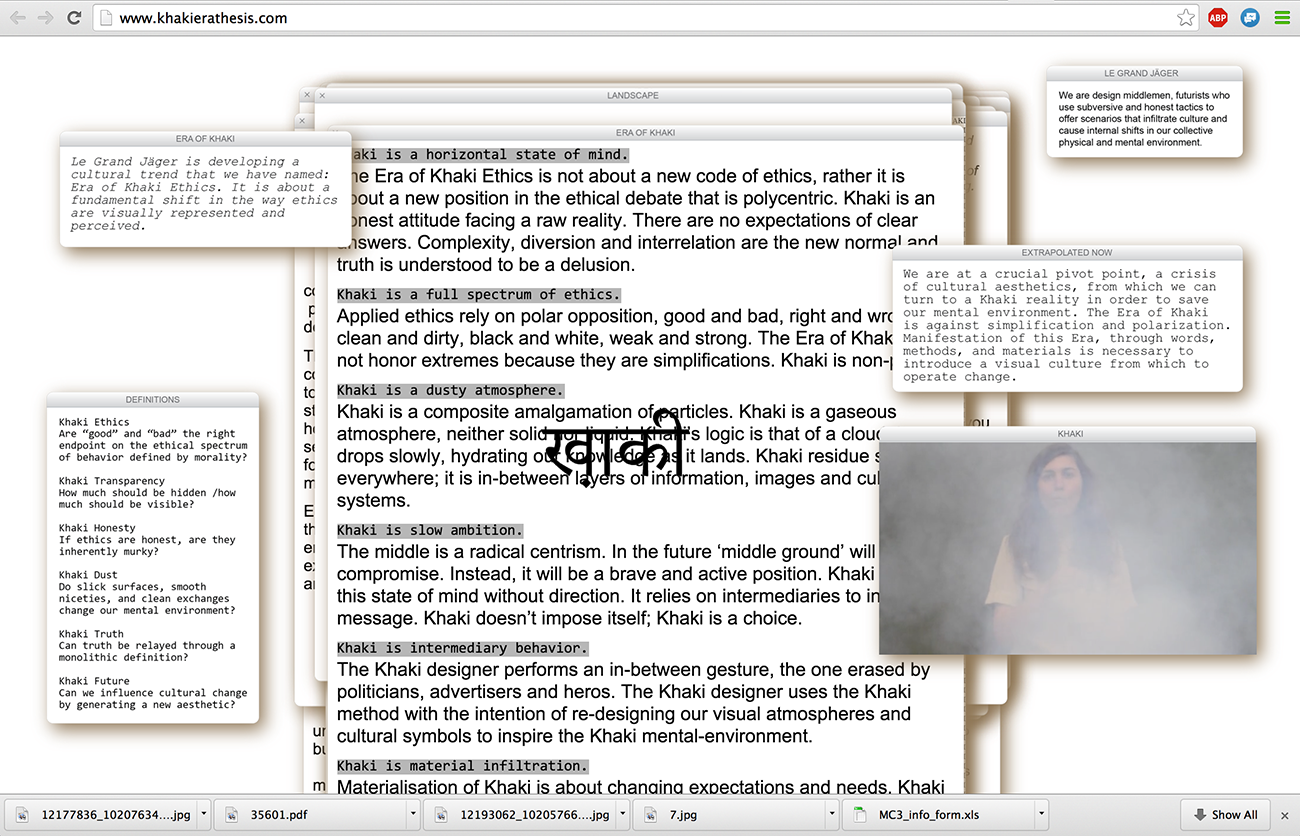
Task: Click 'Khaki Dust' in Definitions
Action: (88, 575)
